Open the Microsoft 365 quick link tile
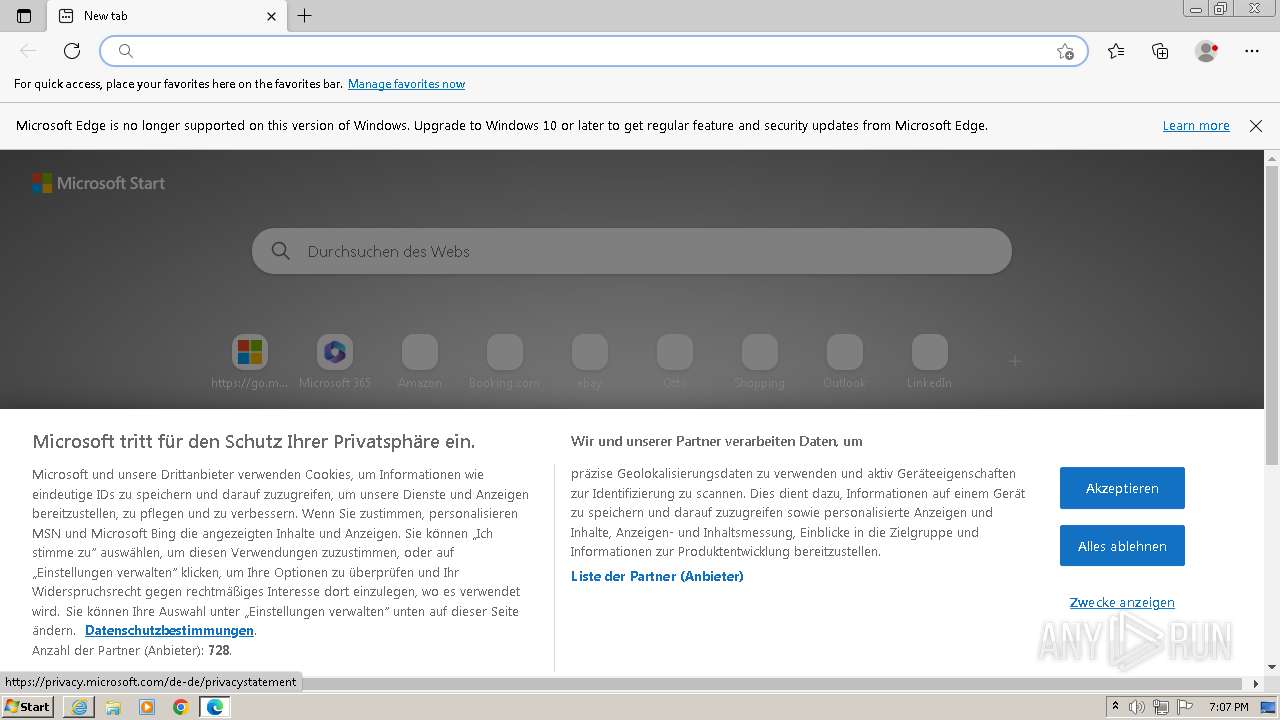The height and width of the screenshot is (720, 1280). (x=335, y=361)
